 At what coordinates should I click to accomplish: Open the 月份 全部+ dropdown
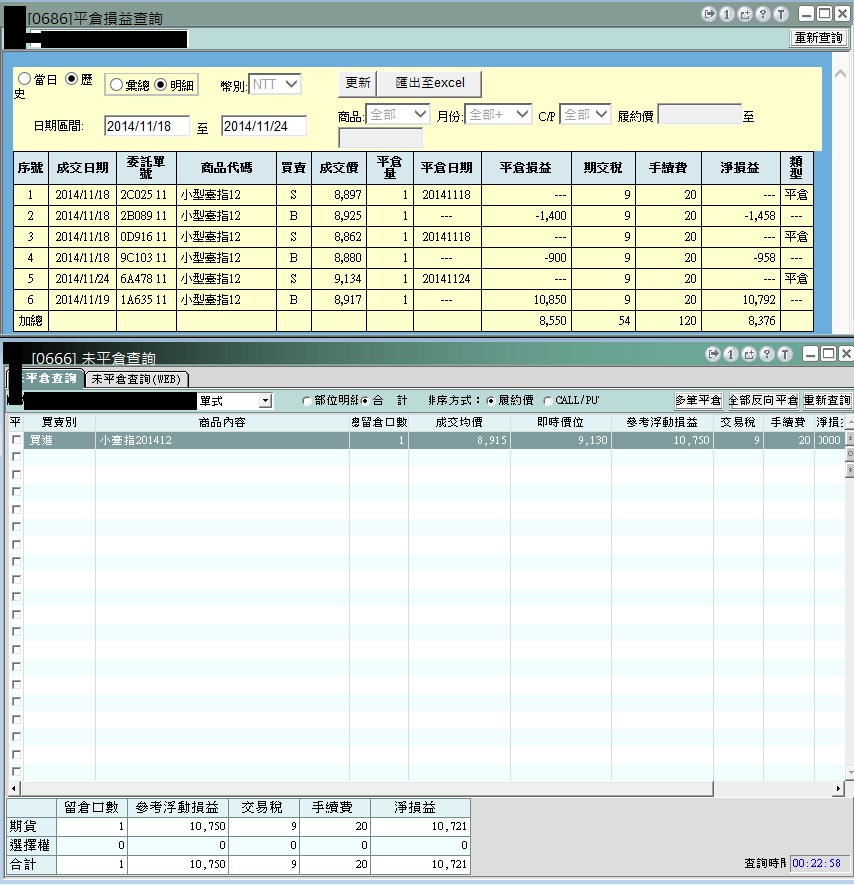point(498,115)
